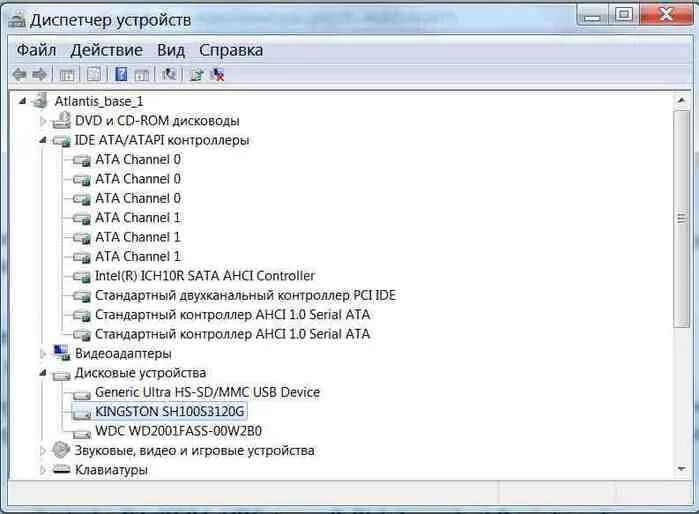Click the Клавиатуры keyboard icon
This screenshot has width=699, height=514.
pyautogui.click(x=62, y=469)
